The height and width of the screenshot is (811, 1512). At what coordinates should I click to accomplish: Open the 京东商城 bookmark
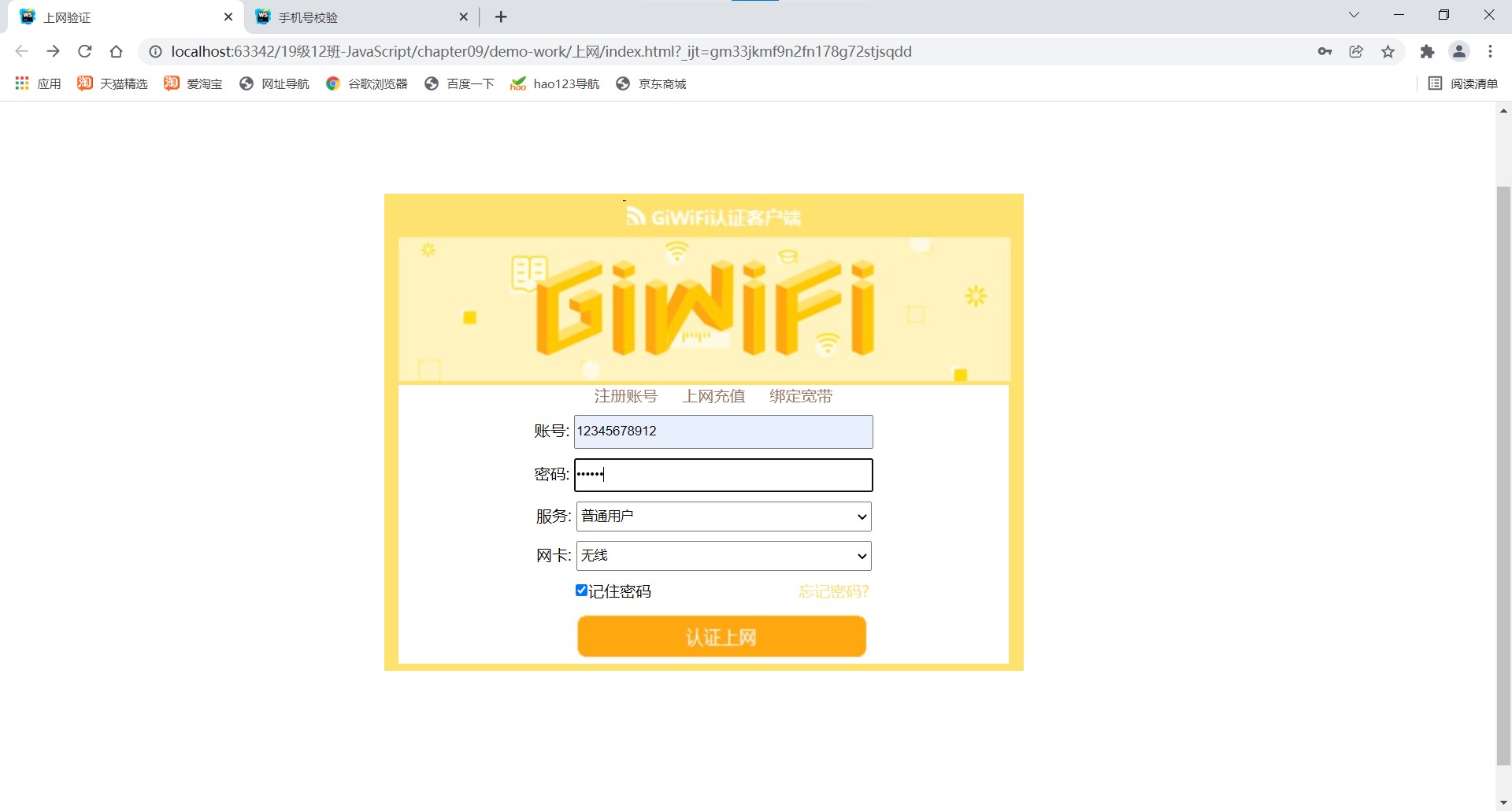(x=651, y=83)
